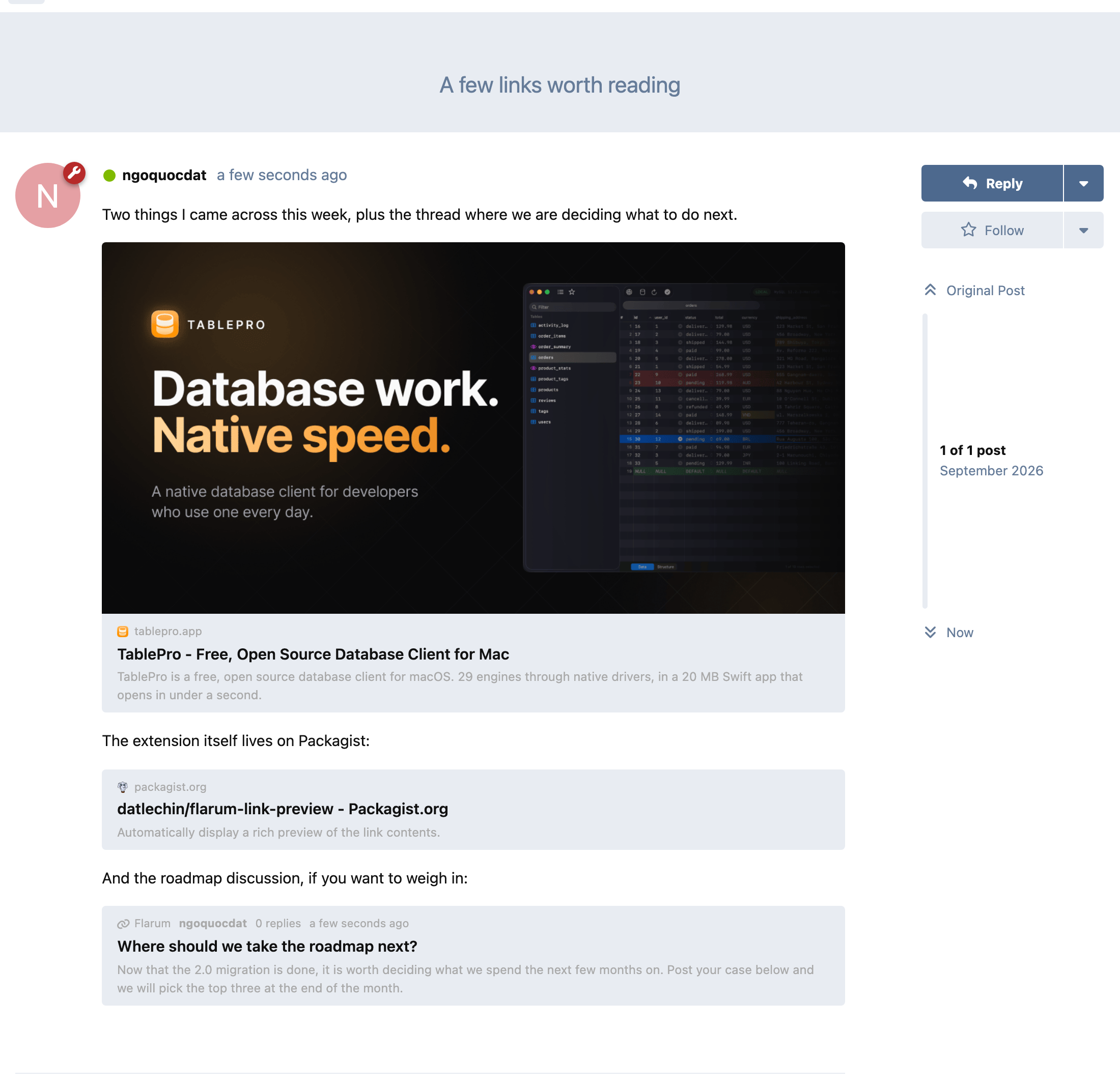Click the "Two things I came across" paragraph
The height and width of the screenshot is (1085, 1120).
420,215
